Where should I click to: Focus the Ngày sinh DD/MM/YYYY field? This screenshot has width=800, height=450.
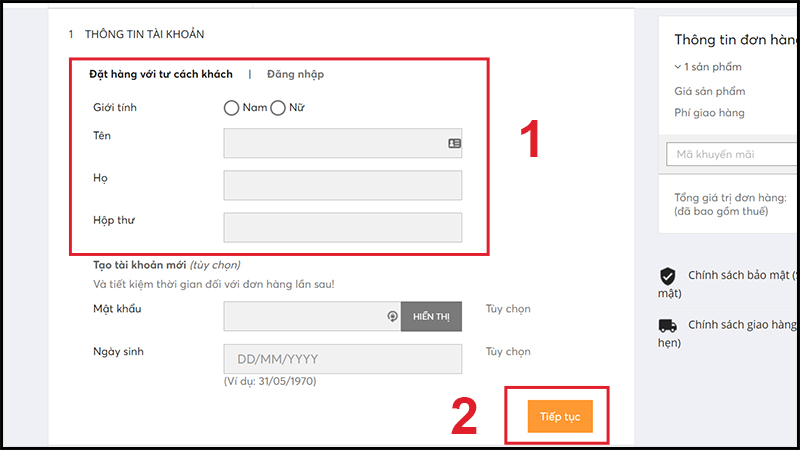343,359
